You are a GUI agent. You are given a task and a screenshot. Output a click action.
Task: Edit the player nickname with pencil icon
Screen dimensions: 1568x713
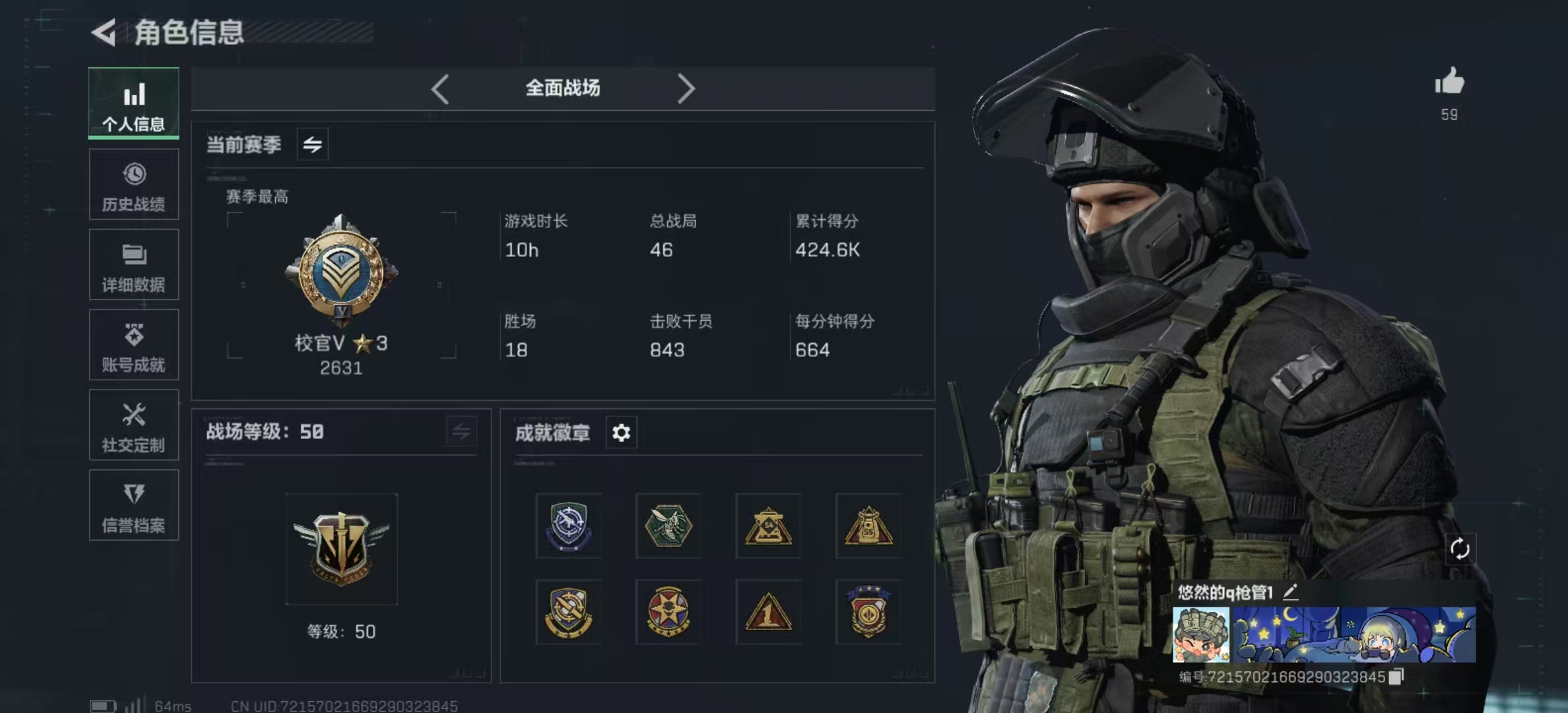point(1291,592)
